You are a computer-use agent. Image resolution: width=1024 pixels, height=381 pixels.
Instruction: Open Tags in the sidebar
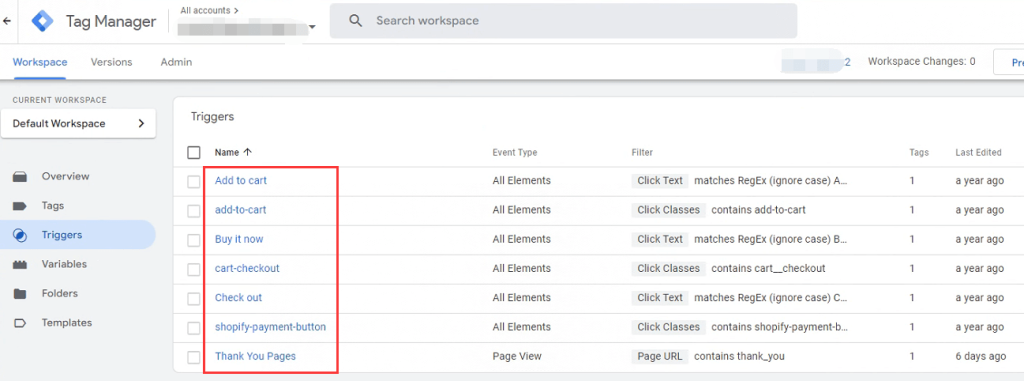click(x=53, y=206)
